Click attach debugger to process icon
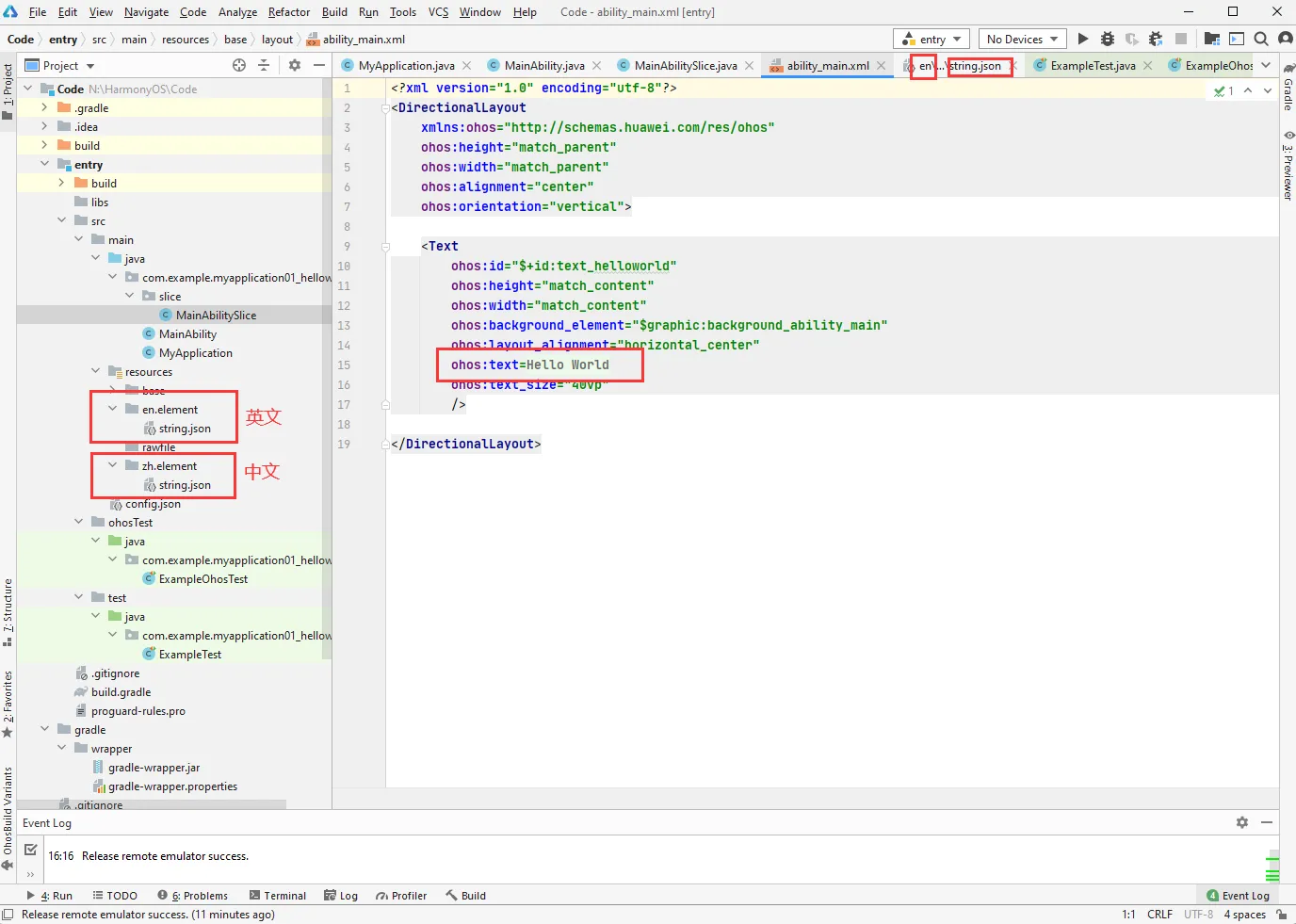The width and height of the screenshot is (1296, 924). 1156,39
